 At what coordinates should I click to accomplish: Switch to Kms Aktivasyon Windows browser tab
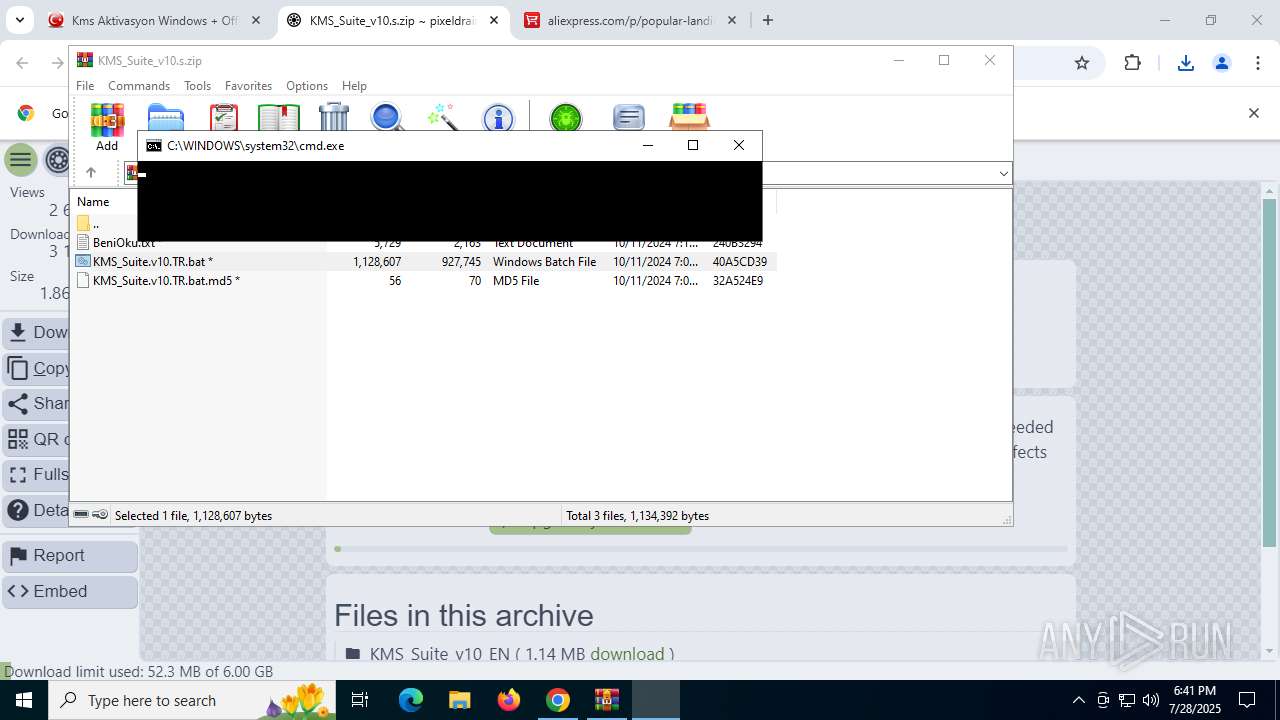[154, 20]
